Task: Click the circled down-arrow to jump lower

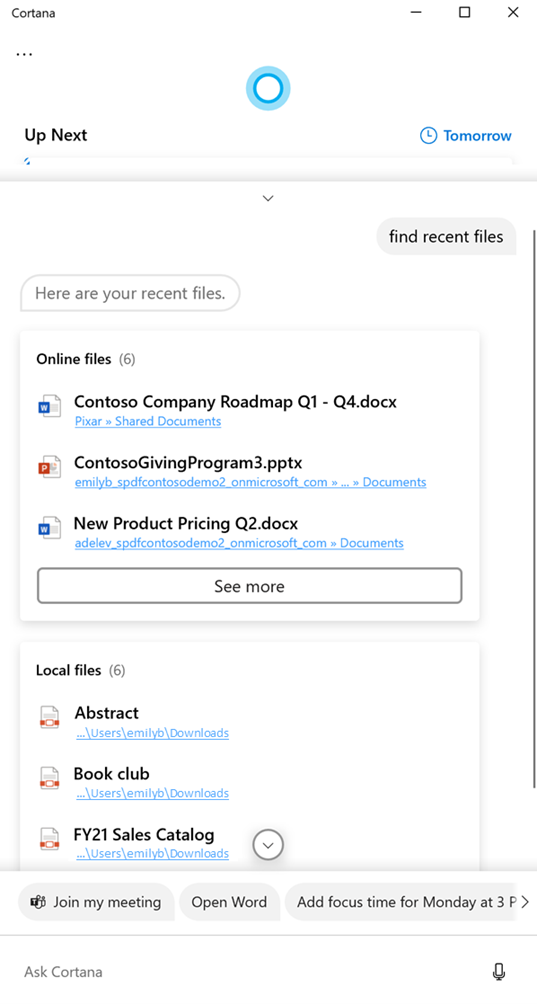Action: click(x=269, y=845)
